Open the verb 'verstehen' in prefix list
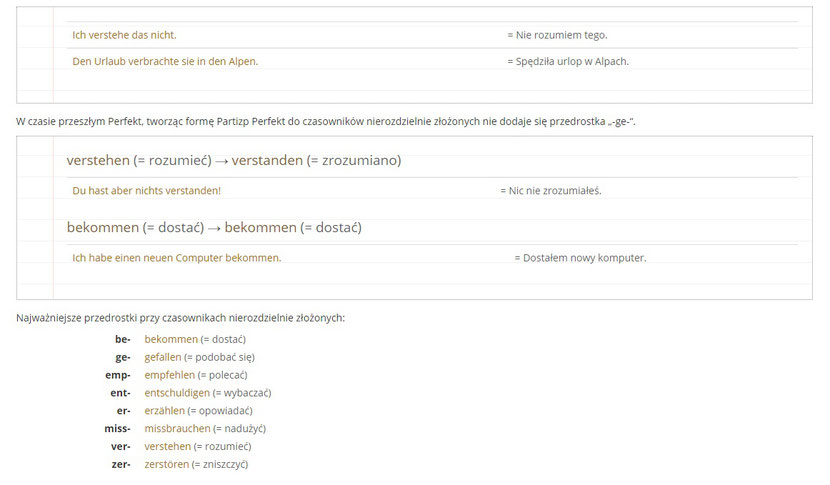Image resolution: width=830 pixels, height=485 pixels. [167, 446]
